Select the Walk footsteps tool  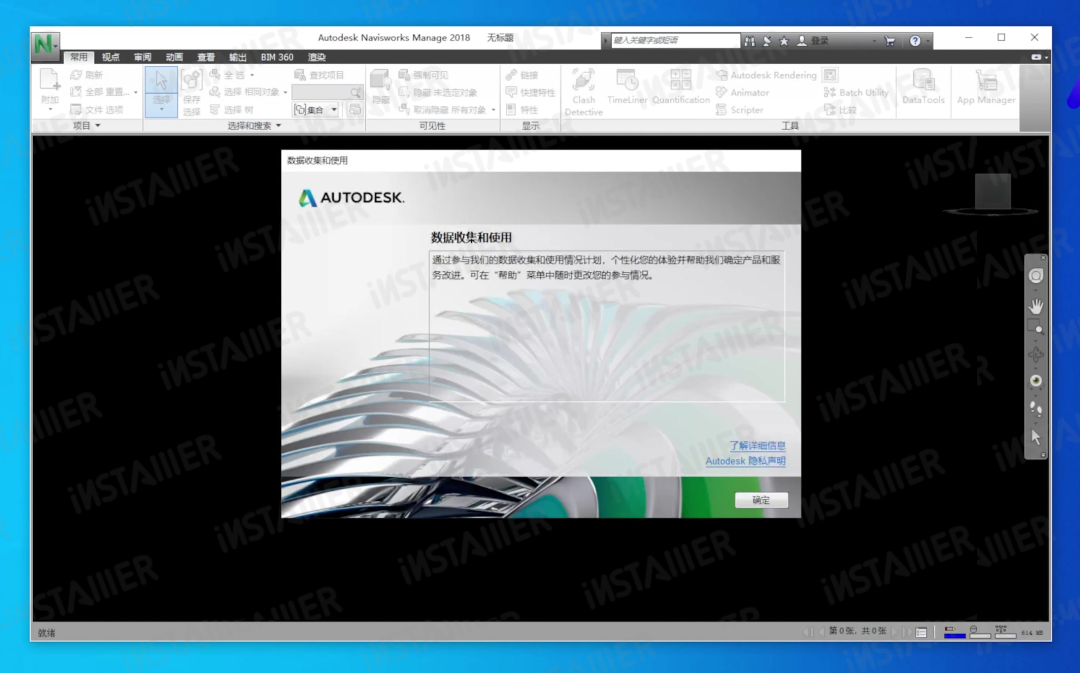(1035, 408)
